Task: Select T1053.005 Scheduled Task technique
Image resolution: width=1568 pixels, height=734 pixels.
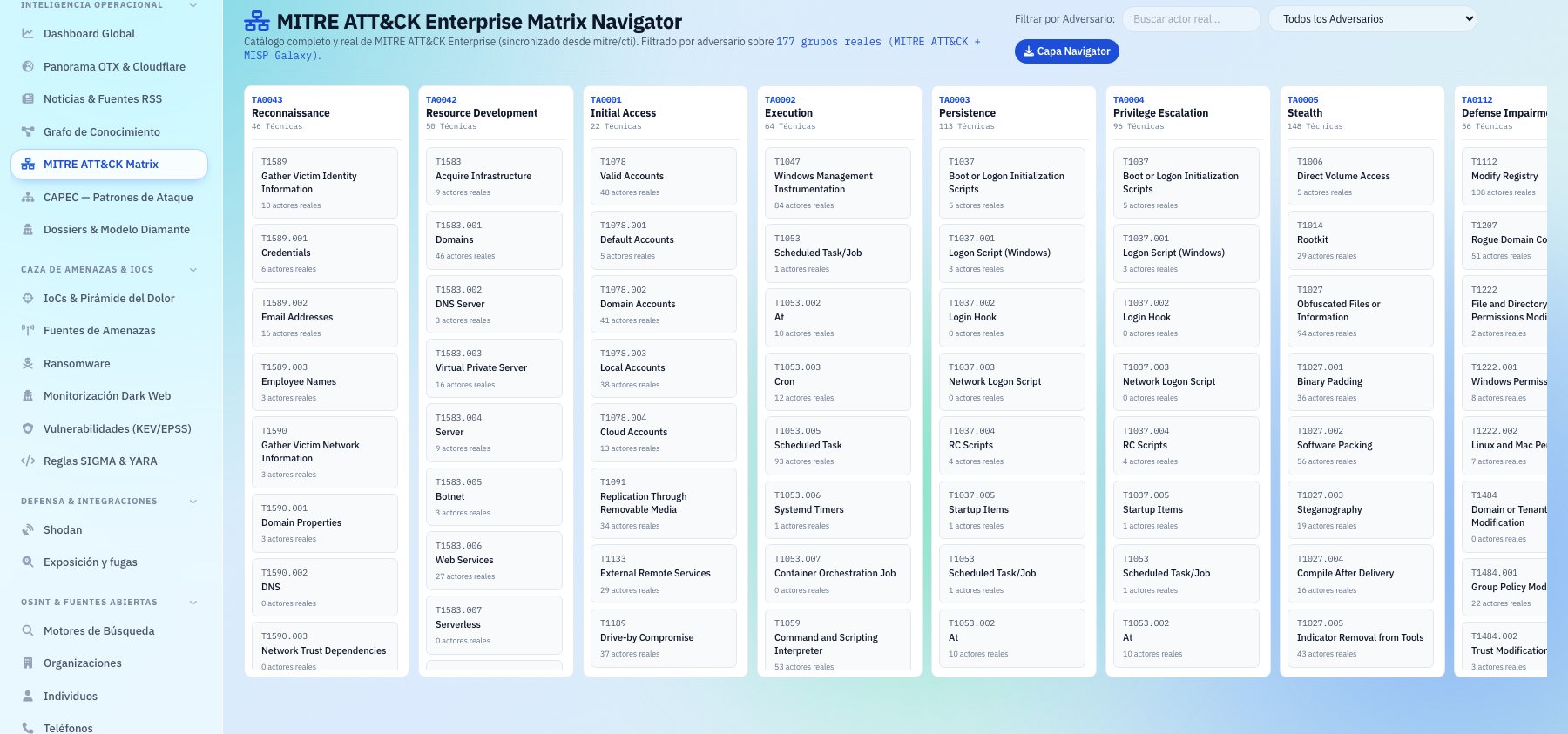Action: pos(838,446)
